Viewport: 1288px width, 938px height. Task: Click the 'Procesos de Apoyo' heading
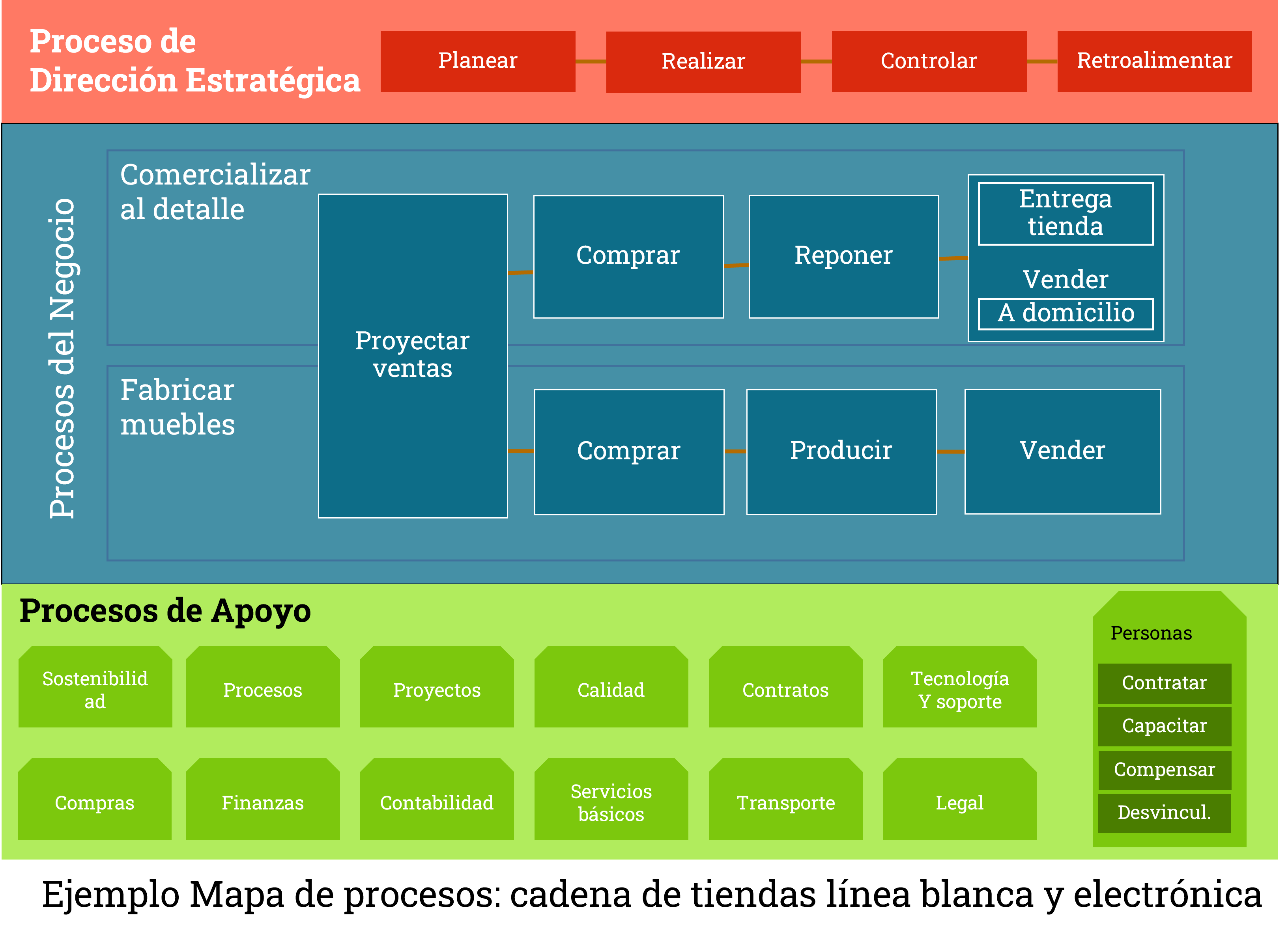(x=166, y=612)
